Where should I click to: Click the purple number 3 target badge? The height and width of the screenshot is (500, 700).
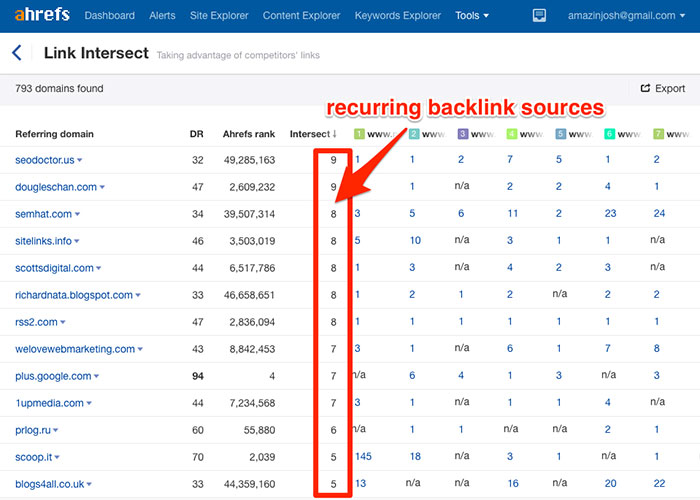point(463,133)
